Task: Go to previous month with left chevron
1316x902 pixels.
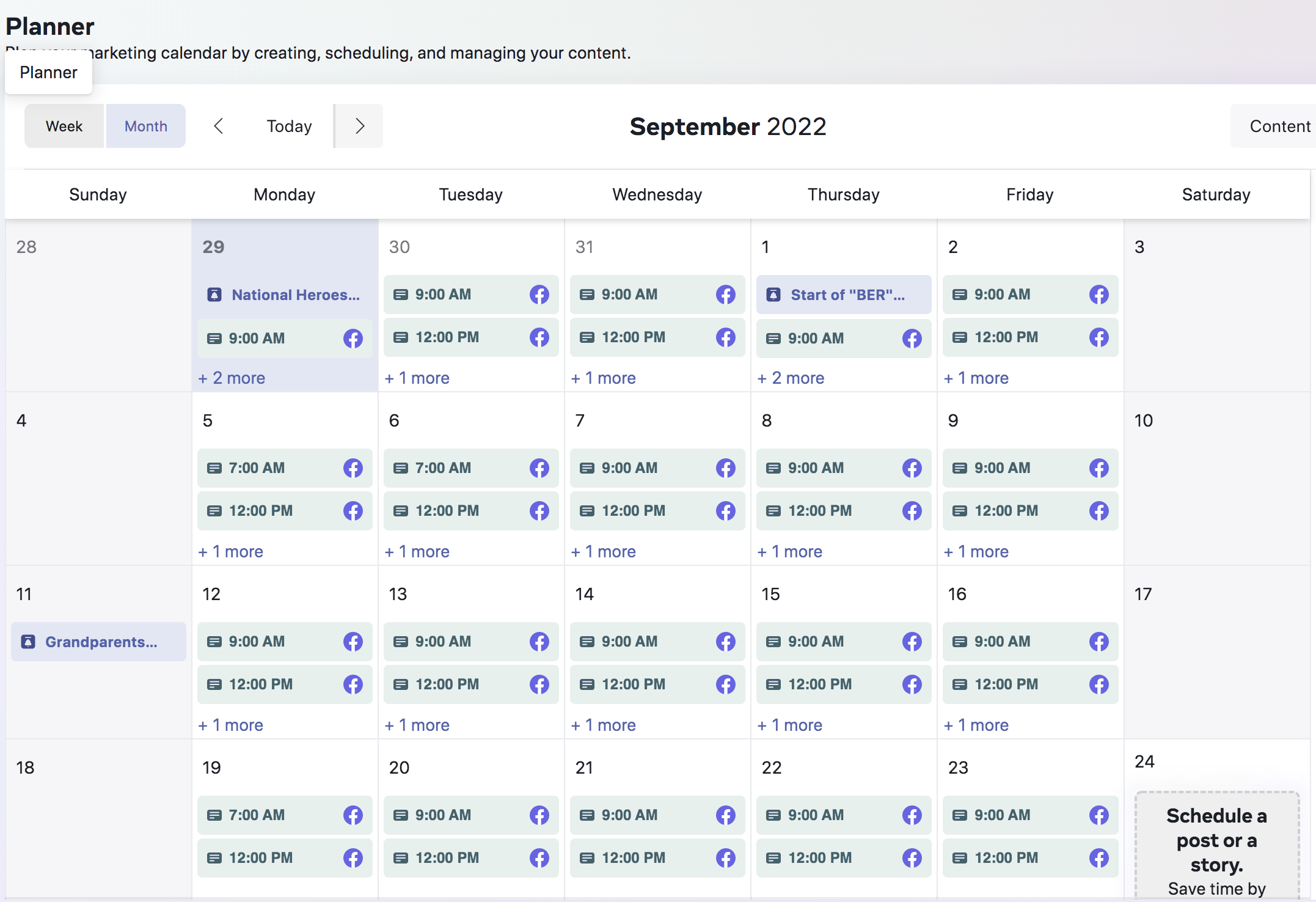Action: (x=219, y=126)
